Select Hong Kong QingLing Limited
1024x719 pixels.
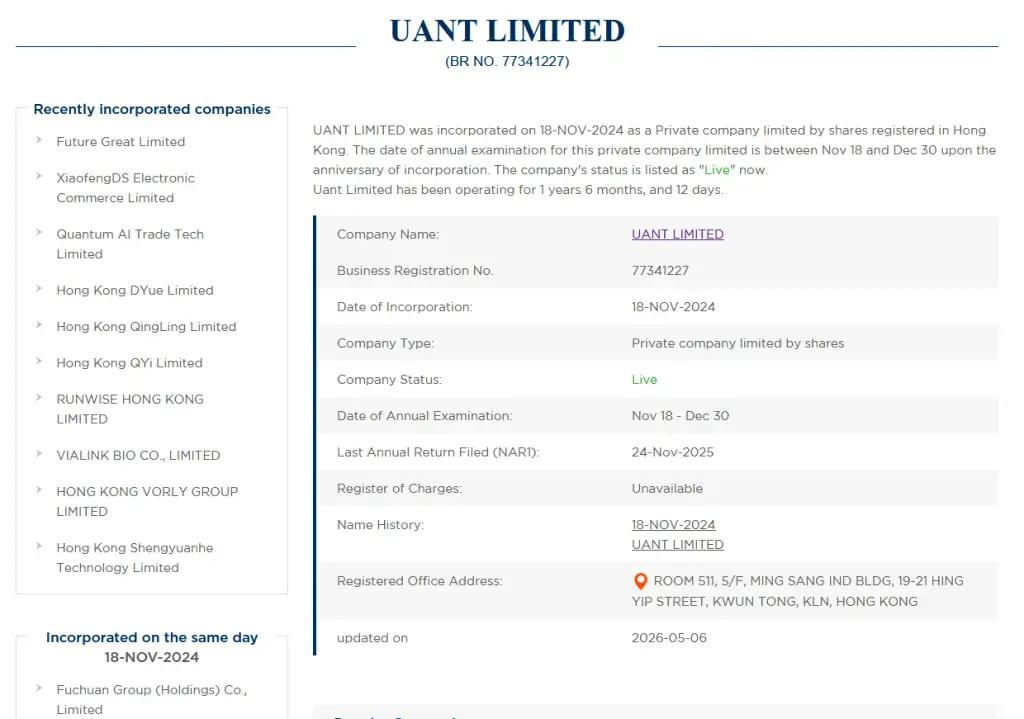(x=146, y=327)
